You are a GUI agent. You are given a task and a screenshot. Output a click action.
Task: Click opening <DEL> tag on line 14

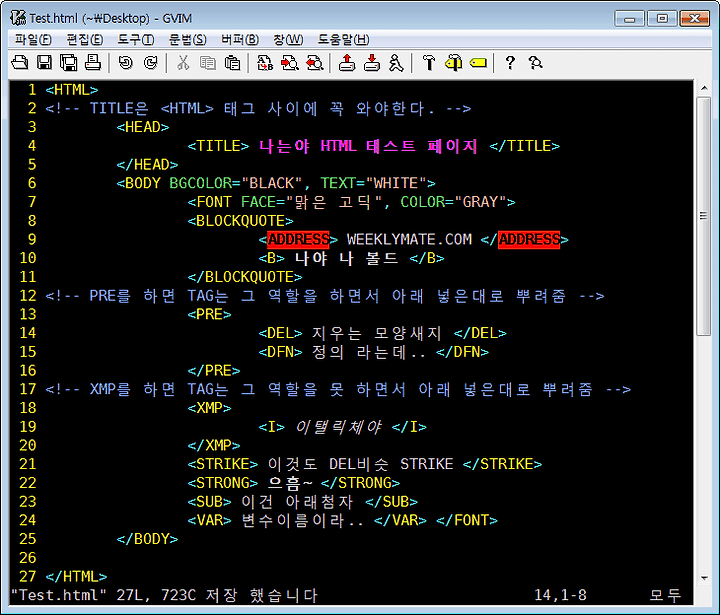tap(280, 333)
